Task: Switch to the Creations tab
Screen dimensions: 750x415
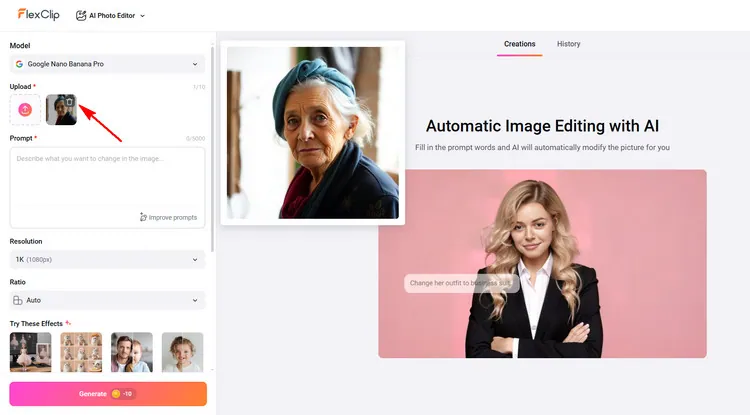Action: coord(519,44)
